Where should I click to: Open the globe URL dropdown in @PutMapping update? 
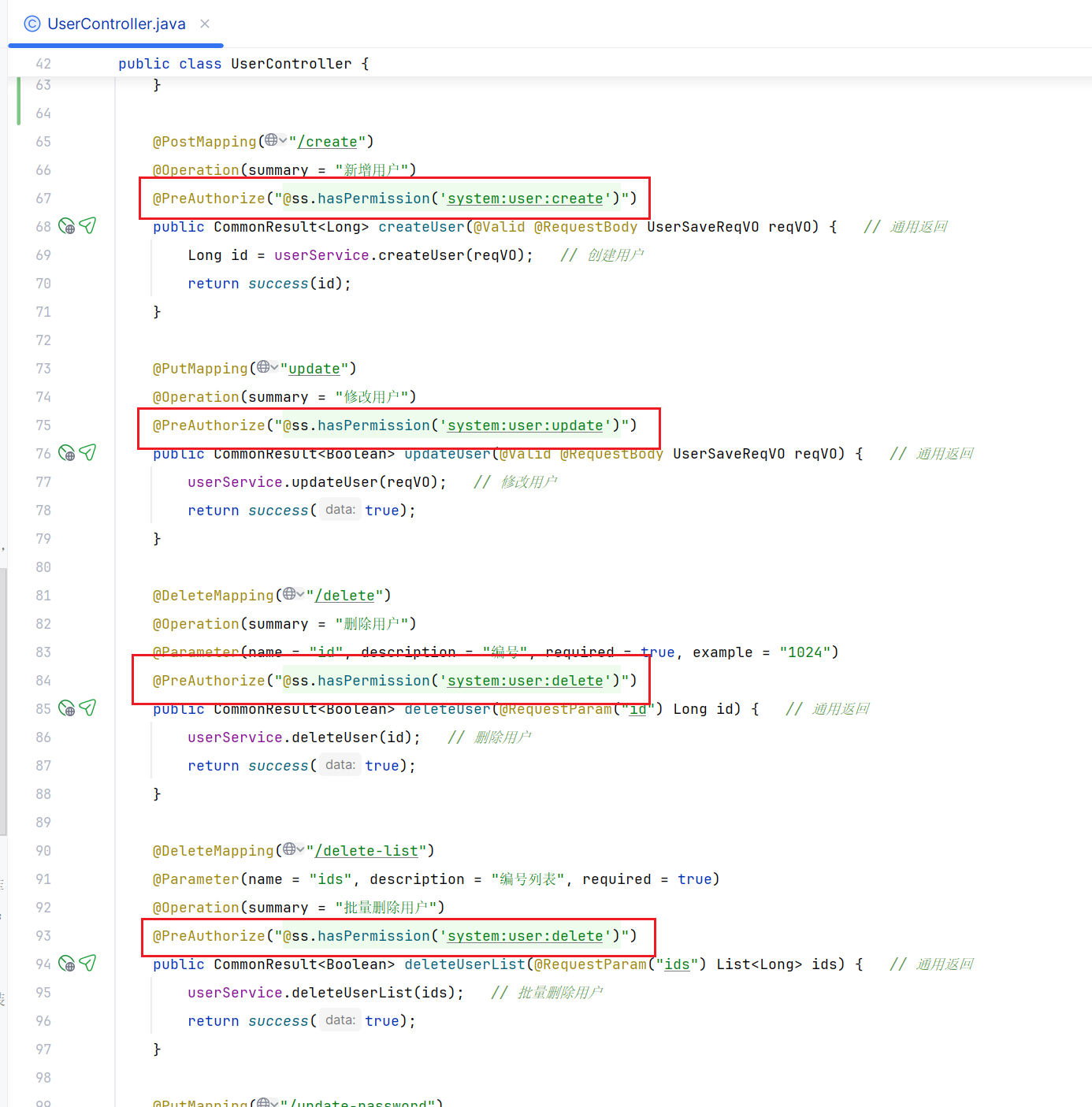tap(267, 367)
